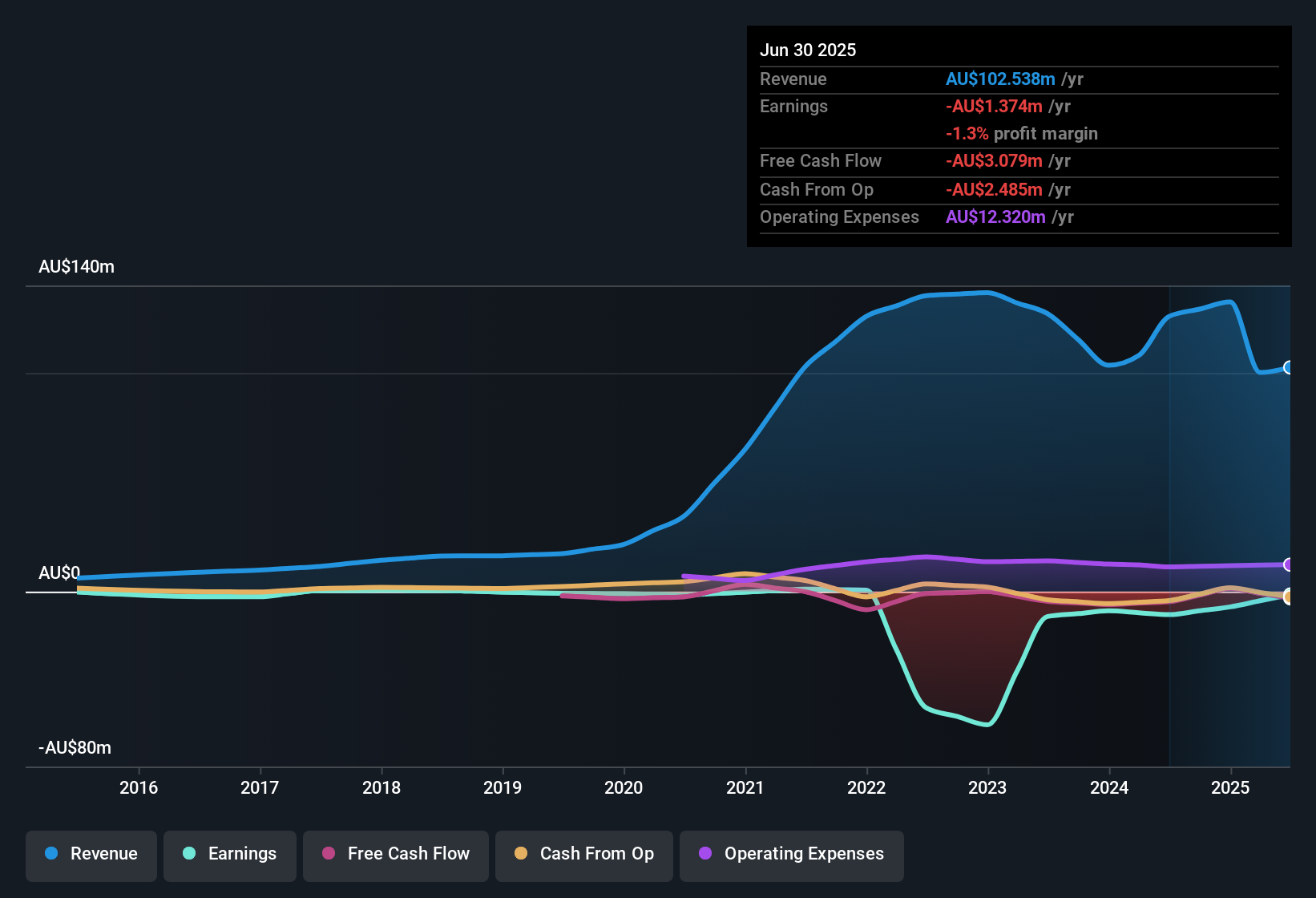
Task: Click the purple Operating Expenses legend dot
Action: 705,853
